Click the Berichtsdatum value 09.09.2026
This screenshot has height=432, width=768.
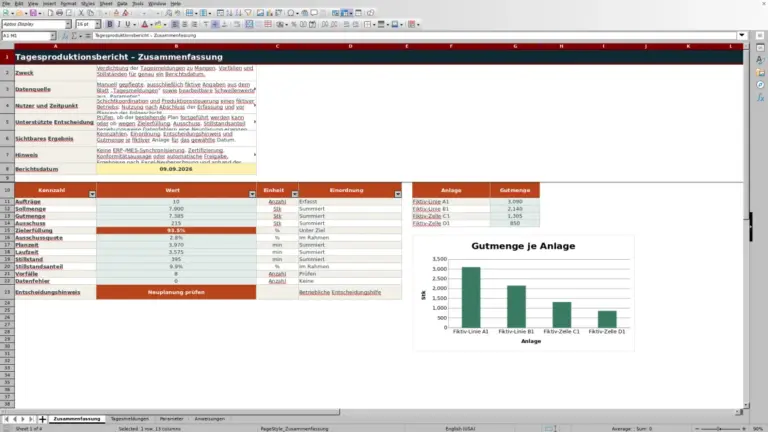point(176,169)
